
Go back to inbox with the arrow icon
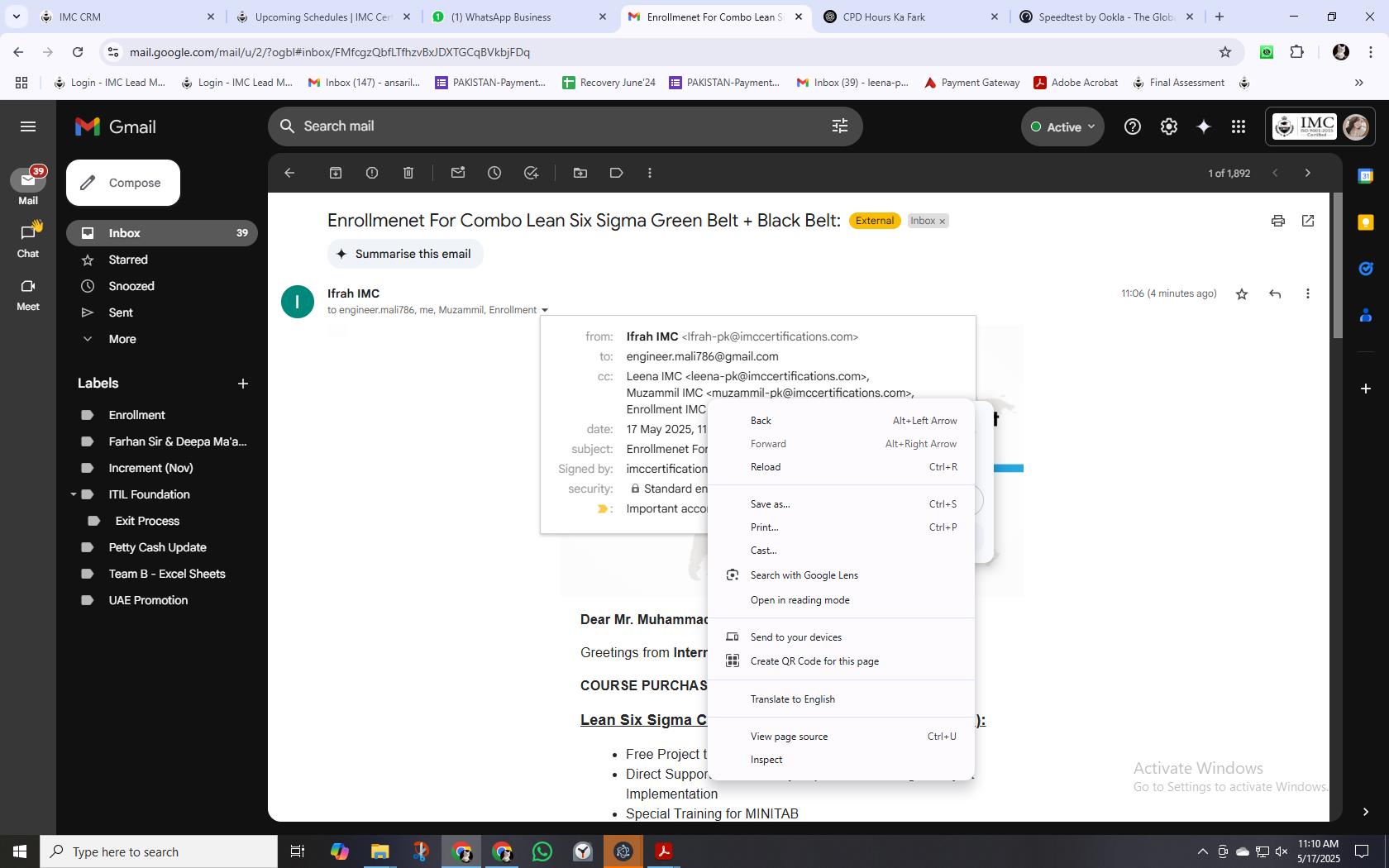coord(289,173)
